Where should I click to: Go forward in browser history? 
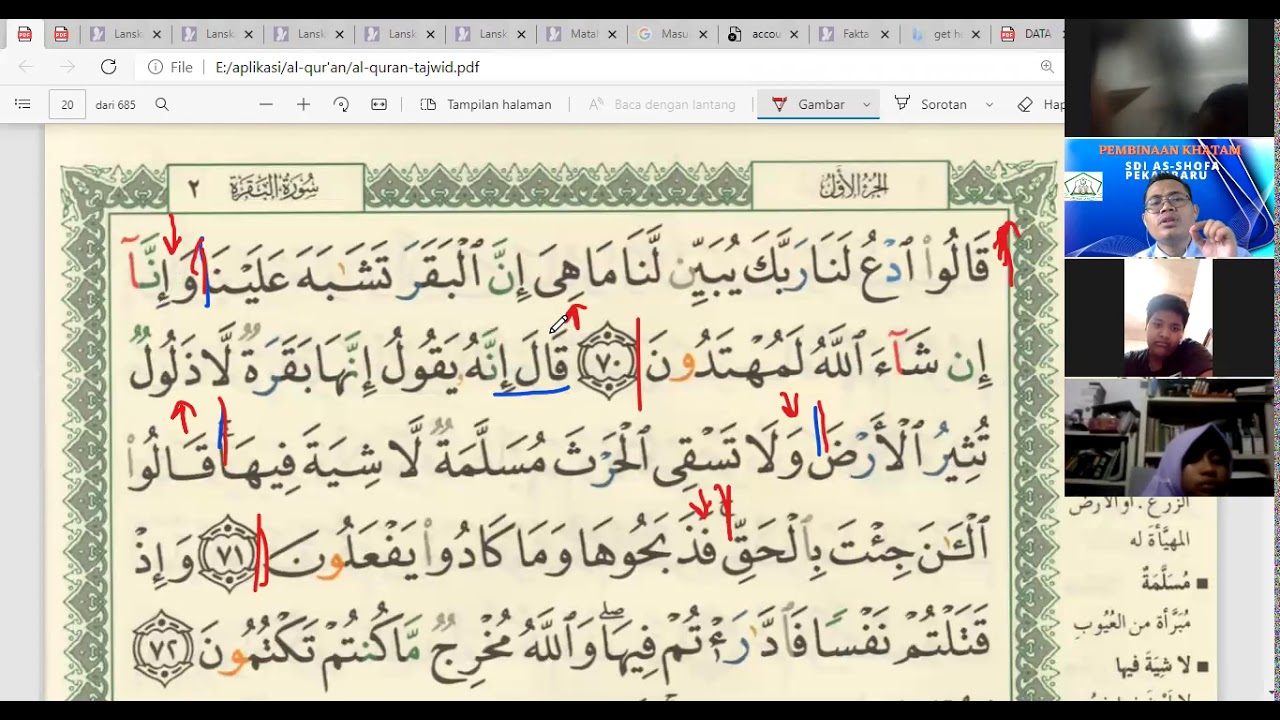(x=67, y=67)
